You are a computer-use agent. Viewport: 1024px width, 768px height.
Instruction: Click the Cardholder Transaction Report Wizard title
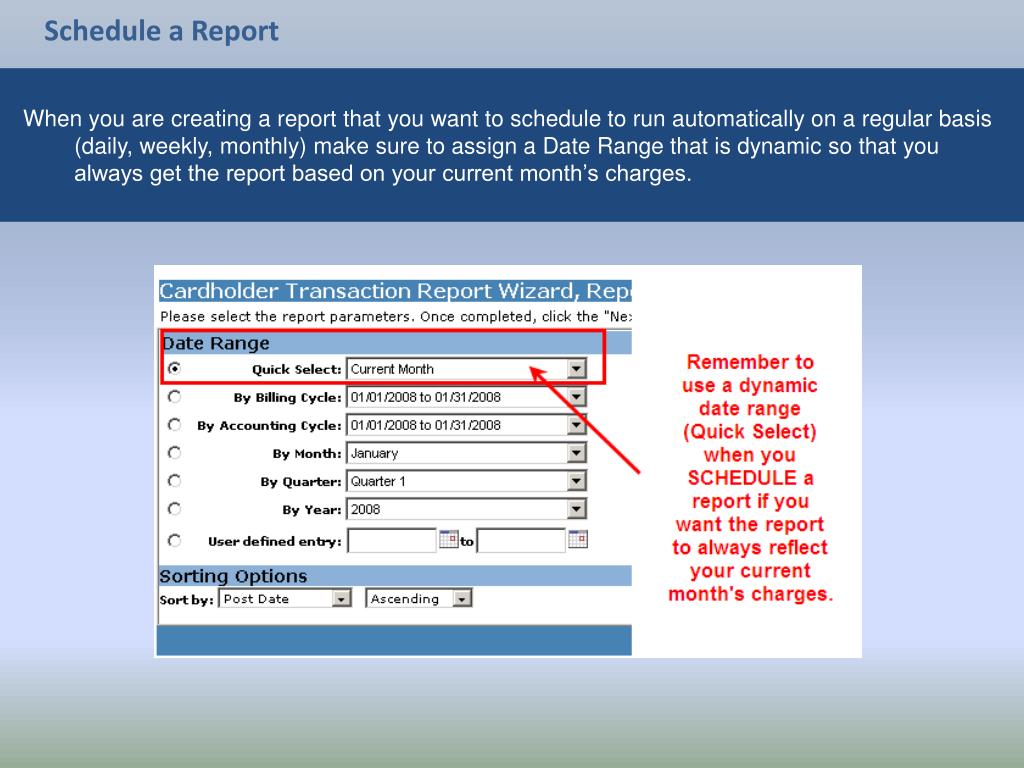[x=396, y=291]
